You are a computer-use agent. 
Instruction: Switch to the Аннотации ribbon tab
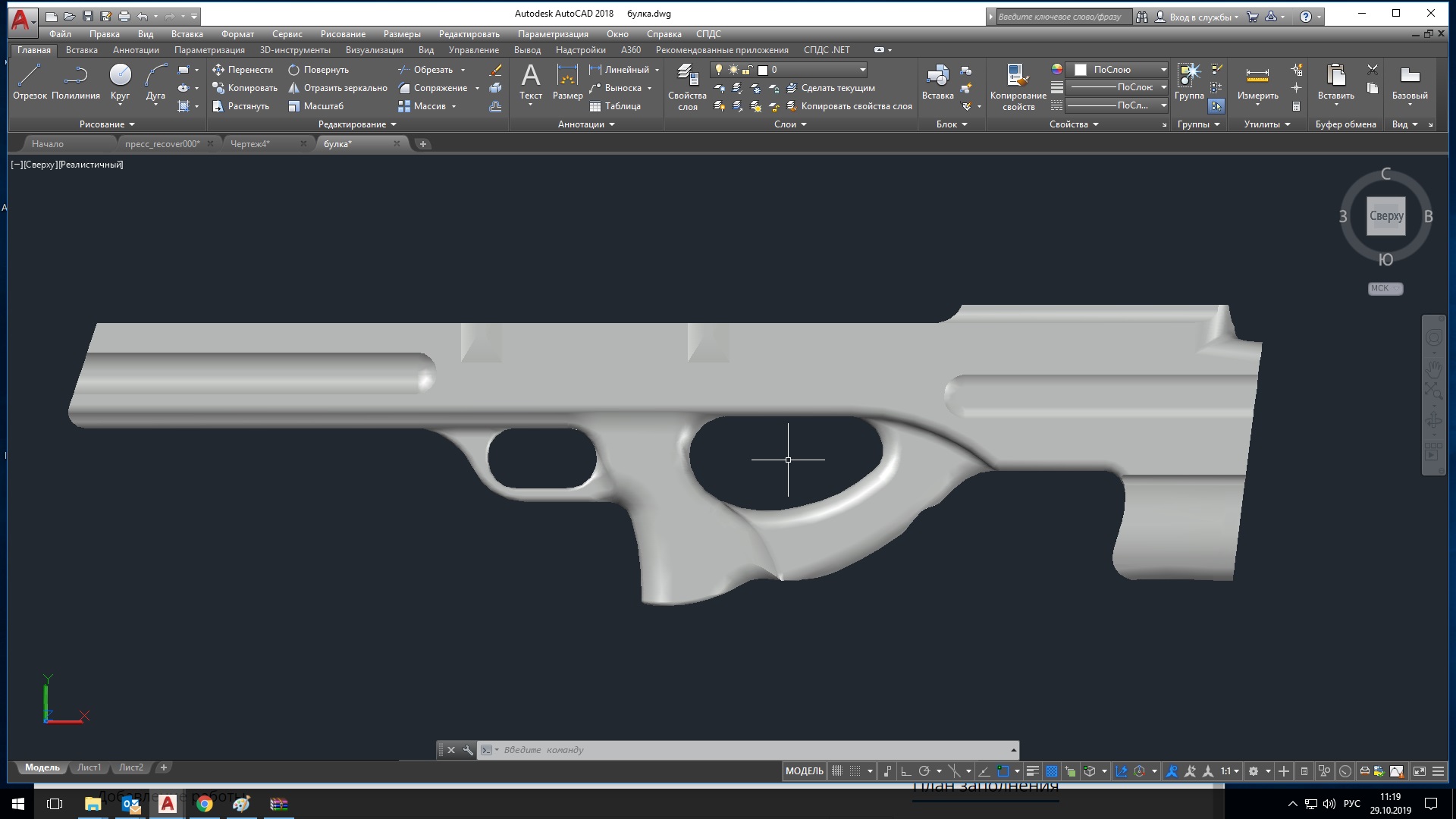coord(136,50)
